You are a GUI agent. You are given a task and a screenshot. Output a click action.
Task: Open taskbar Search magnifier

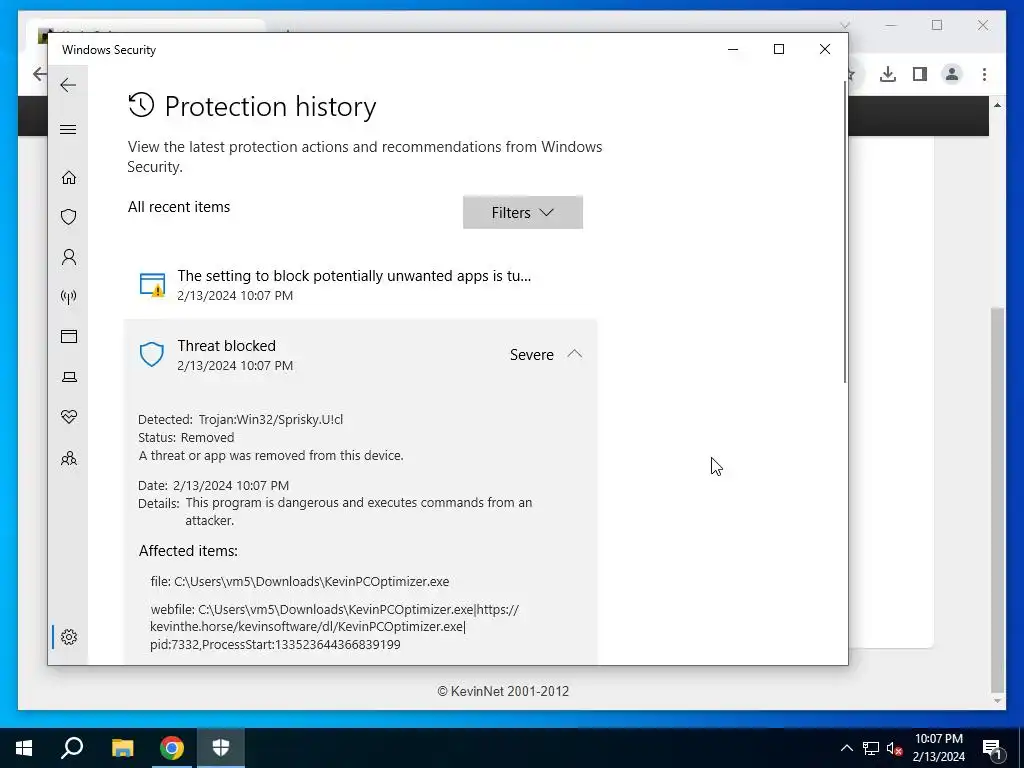point(72,748)
